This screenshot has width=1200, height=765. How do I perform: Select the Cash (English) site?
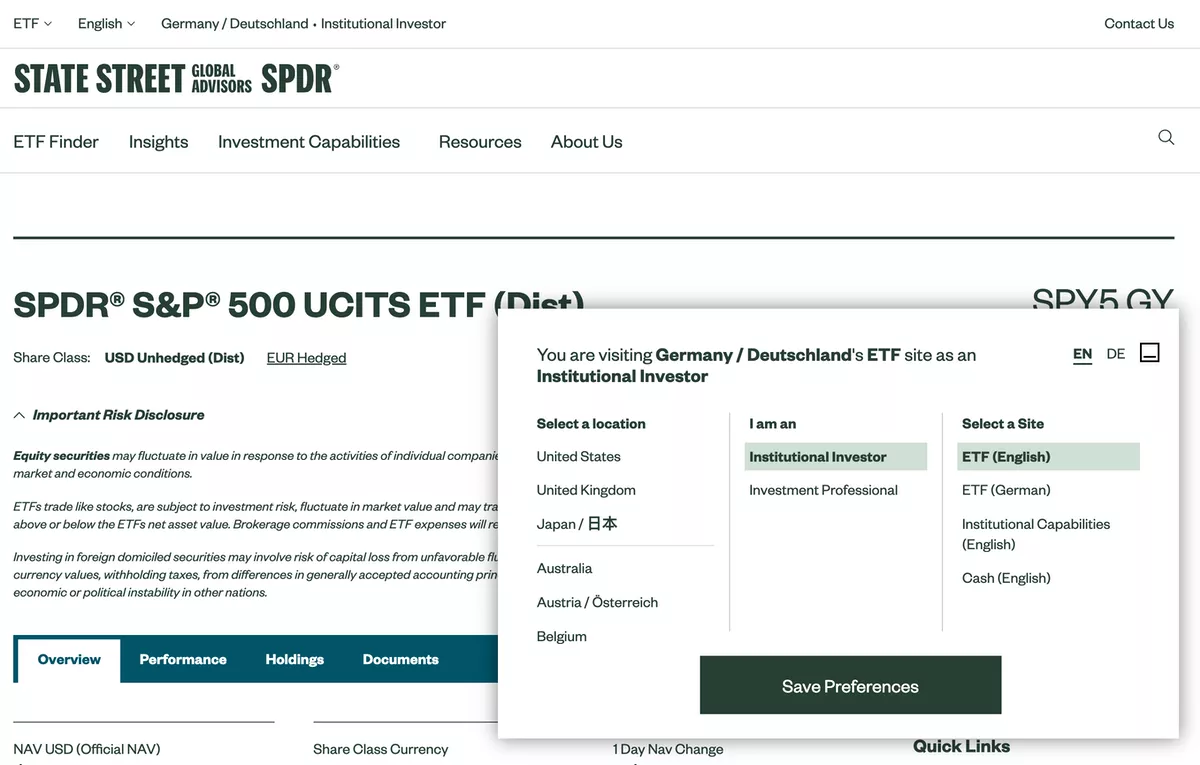pyautogui.click(x=1006, y=578)
